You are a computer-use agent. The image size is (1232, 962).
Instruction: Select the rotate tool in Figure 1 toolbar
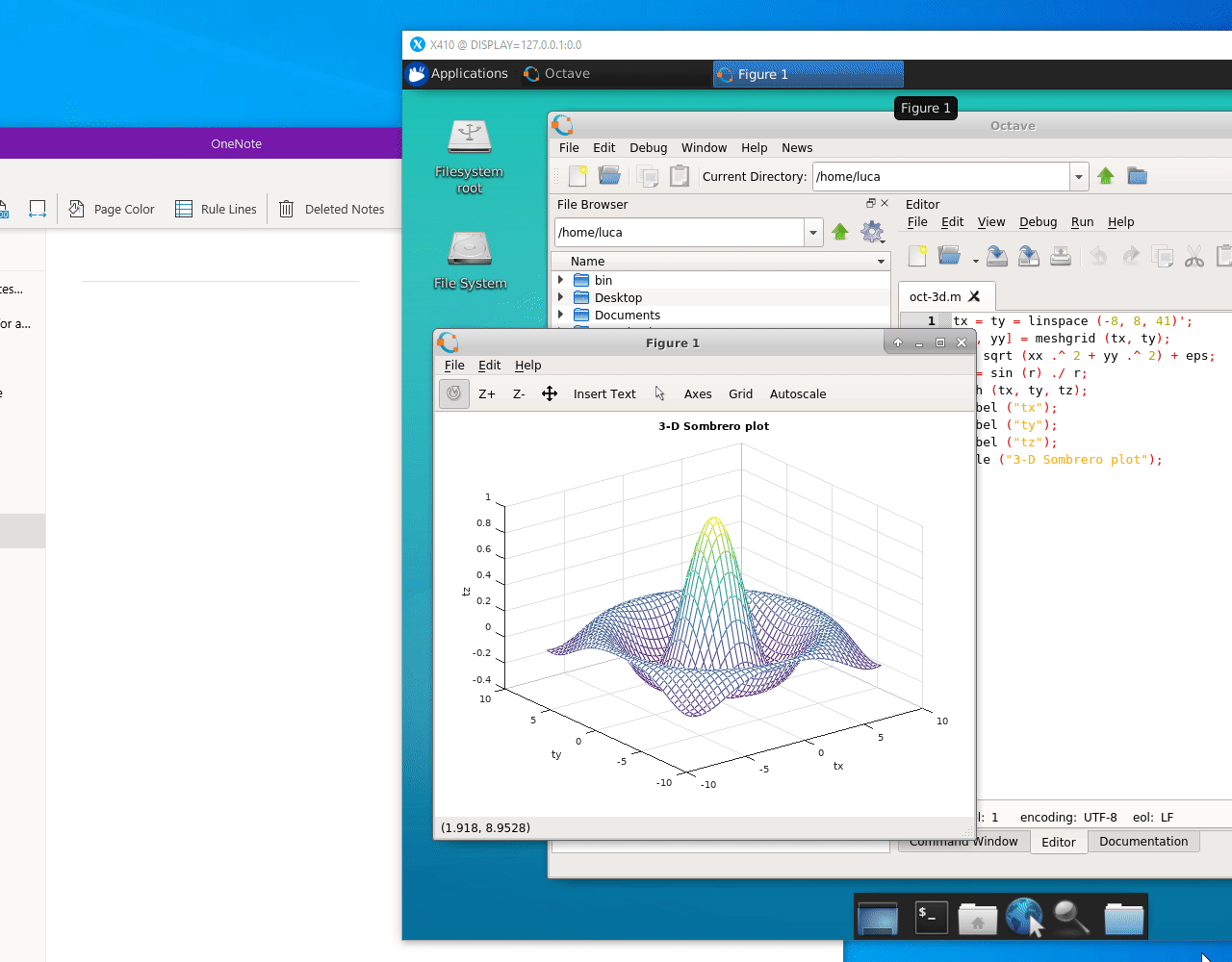[454, 393]
